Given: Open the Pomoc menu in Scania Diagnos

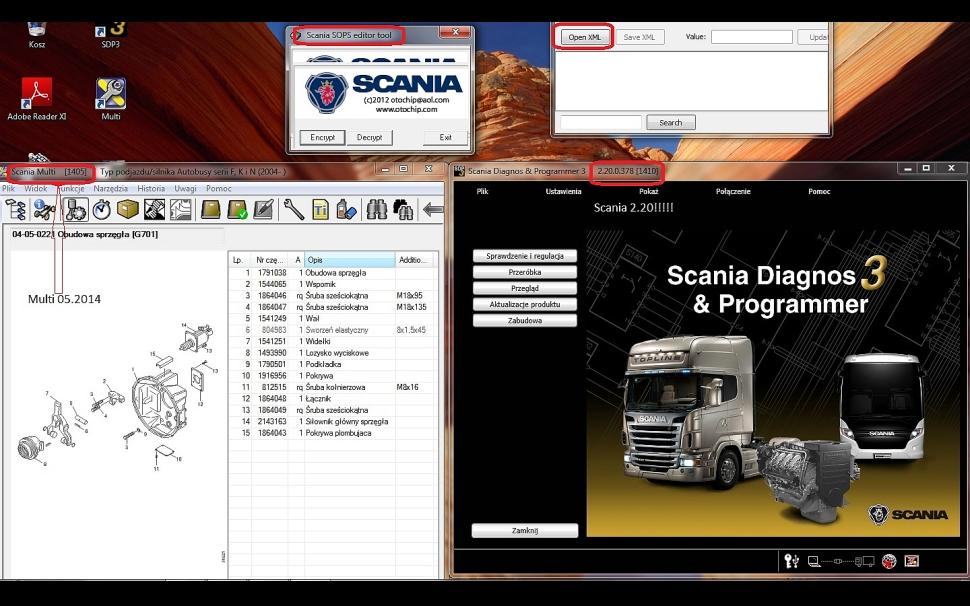Looking at the screenshot, I should click(819, 192).
